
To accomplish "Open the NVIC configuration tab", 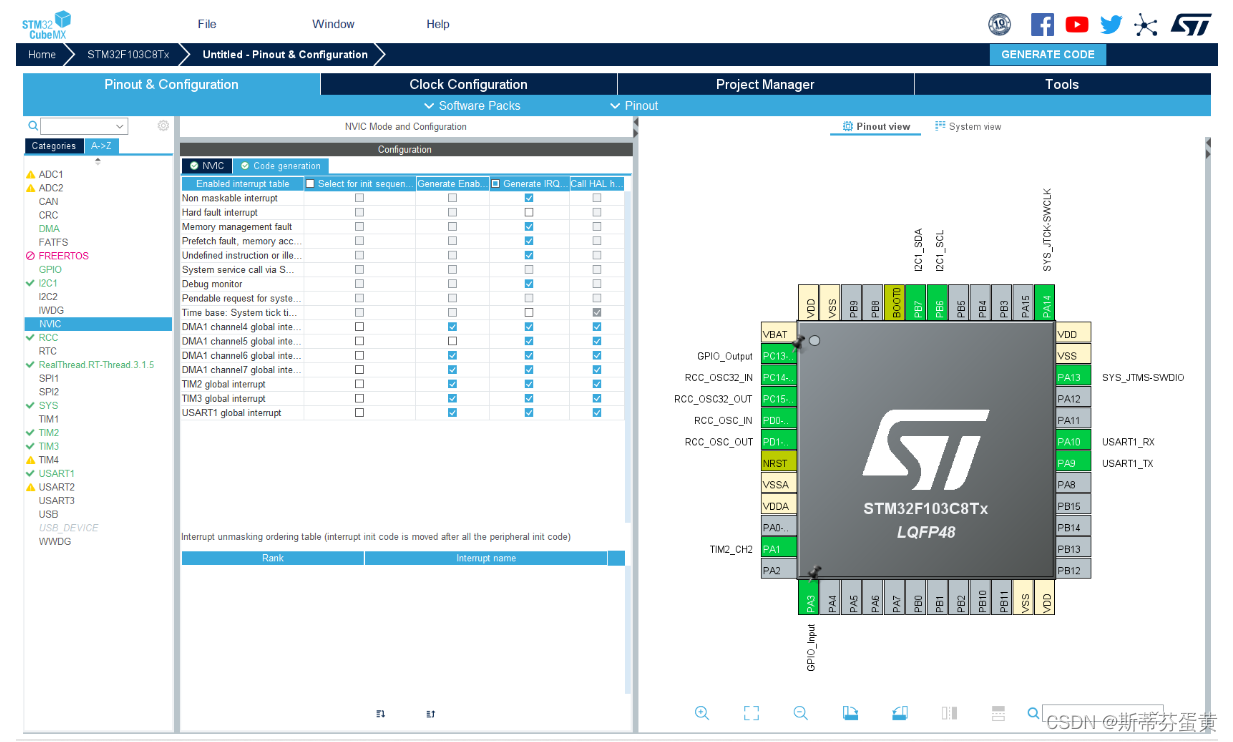I will 207,166.
